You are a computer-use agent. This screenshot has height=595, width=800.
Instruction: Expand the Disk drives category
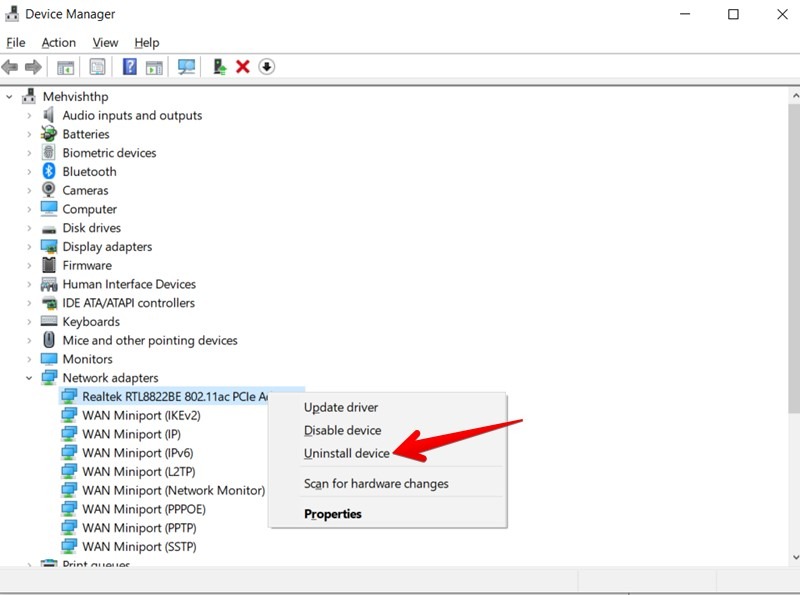(x=27, y=227)
